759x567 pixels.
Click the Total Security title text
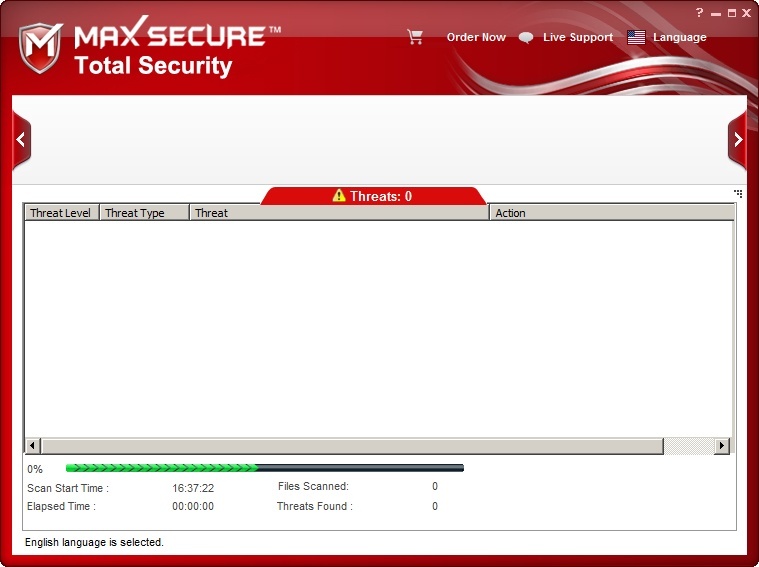[x=153, y=66]
